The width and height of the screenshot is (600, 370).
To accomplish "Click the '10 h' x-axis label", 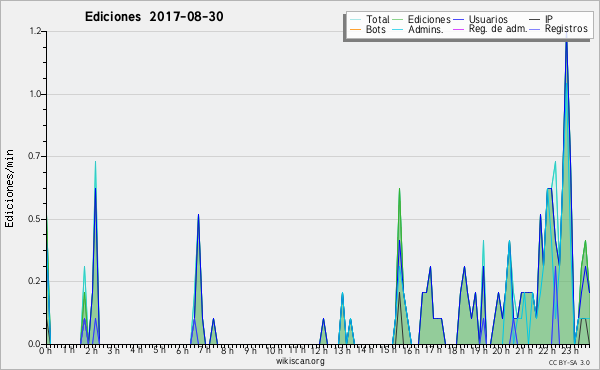I will pos(274,350).
